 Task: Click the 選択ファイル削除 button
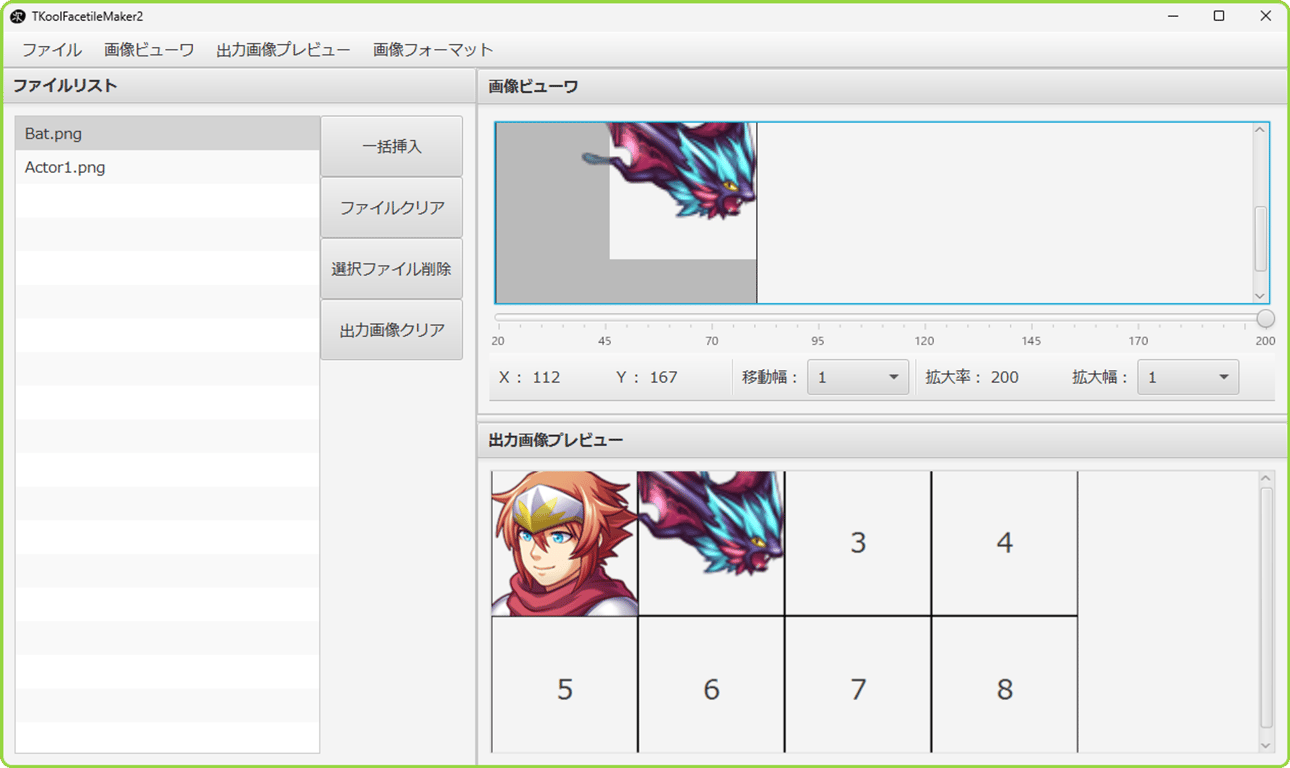392,269
